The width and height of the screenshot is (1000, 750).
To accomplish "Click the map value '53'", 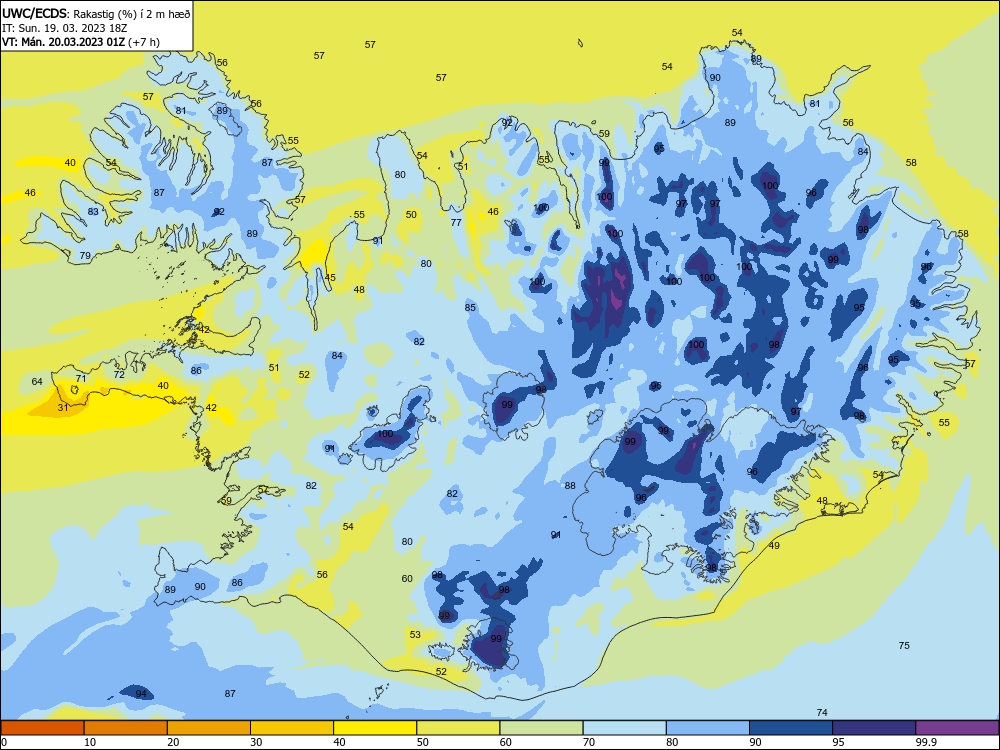I will click(x=415, y=635).
